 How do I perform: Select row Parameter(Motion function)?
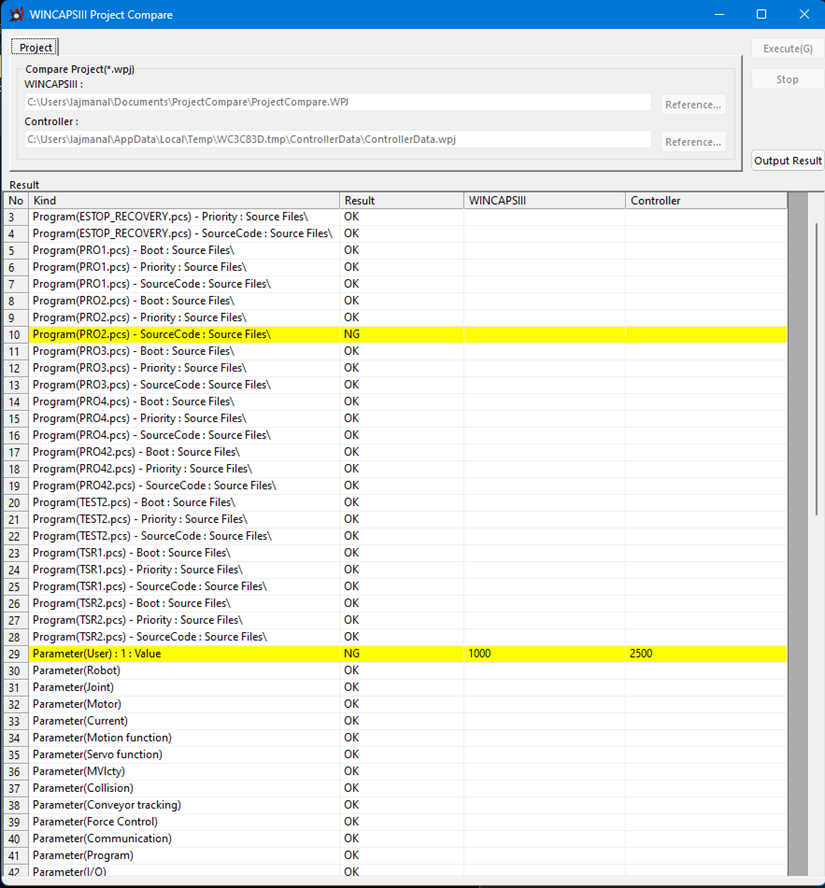pyautogui.click(x=395, y=737)
